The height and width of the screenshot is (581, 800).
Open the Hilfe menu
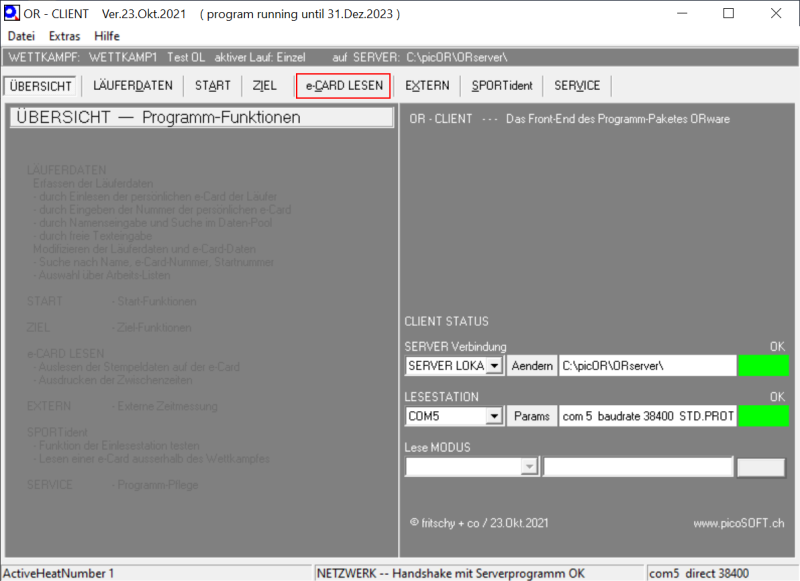(x=107, y=35)
